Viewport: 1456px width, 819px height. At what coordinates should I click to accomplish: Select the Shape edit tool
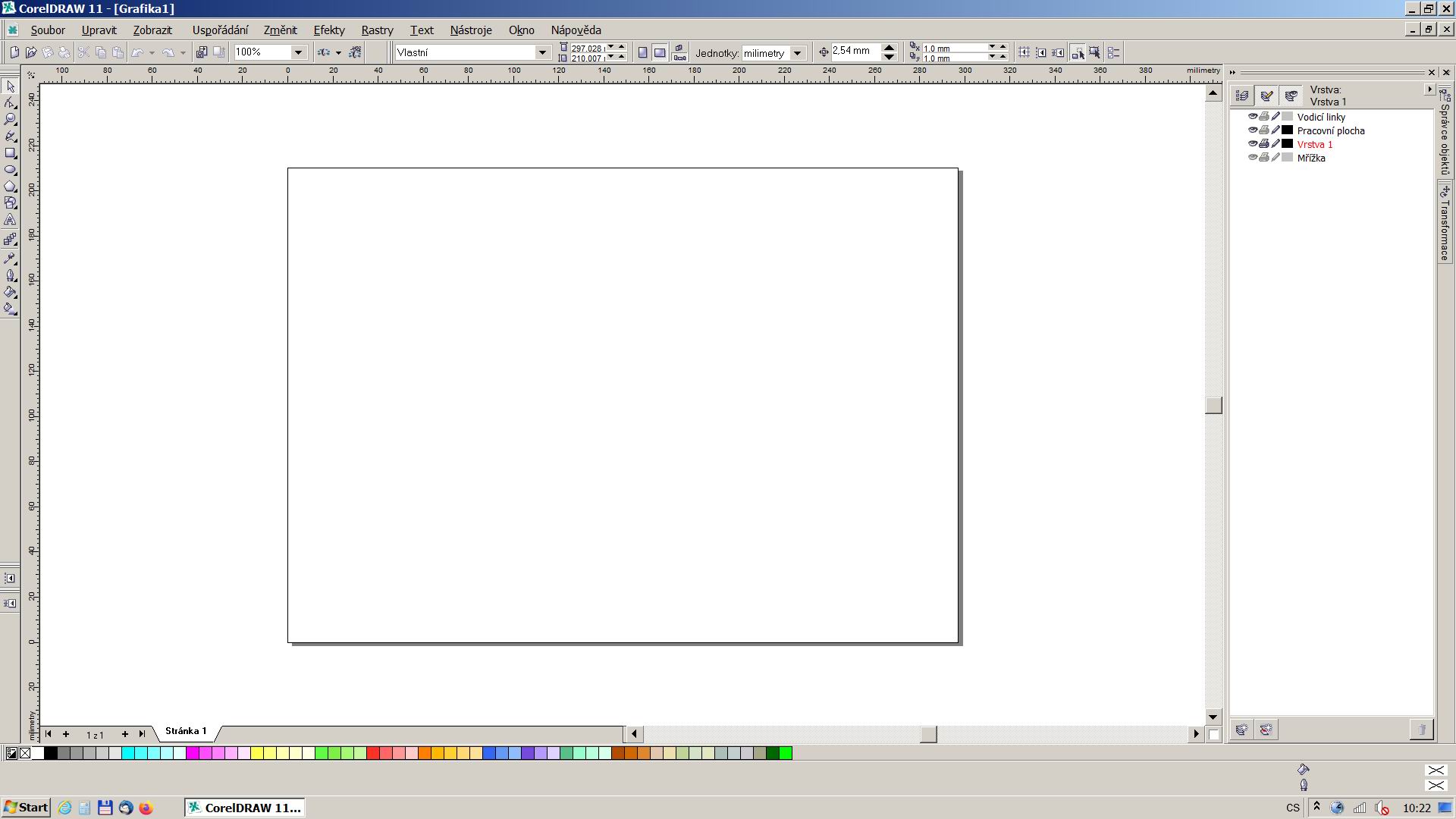pos(10,103)
